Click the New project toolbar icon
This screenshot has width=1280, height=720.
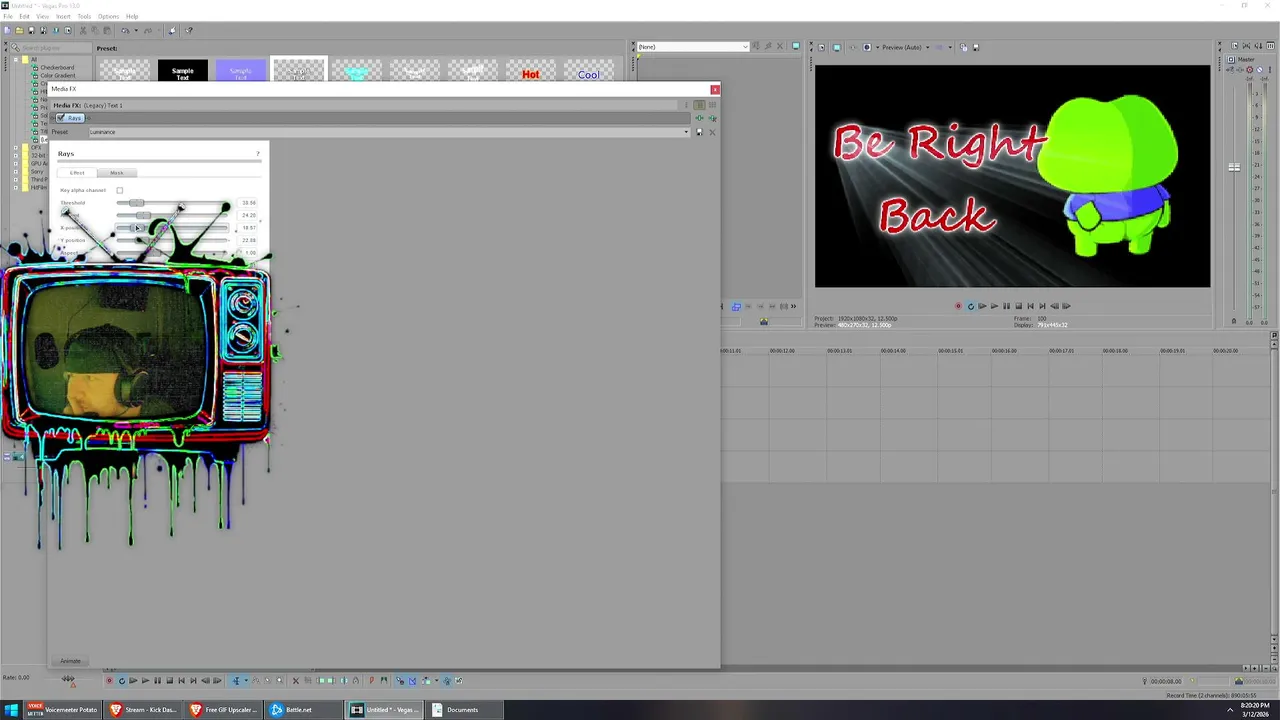point(7,31)
